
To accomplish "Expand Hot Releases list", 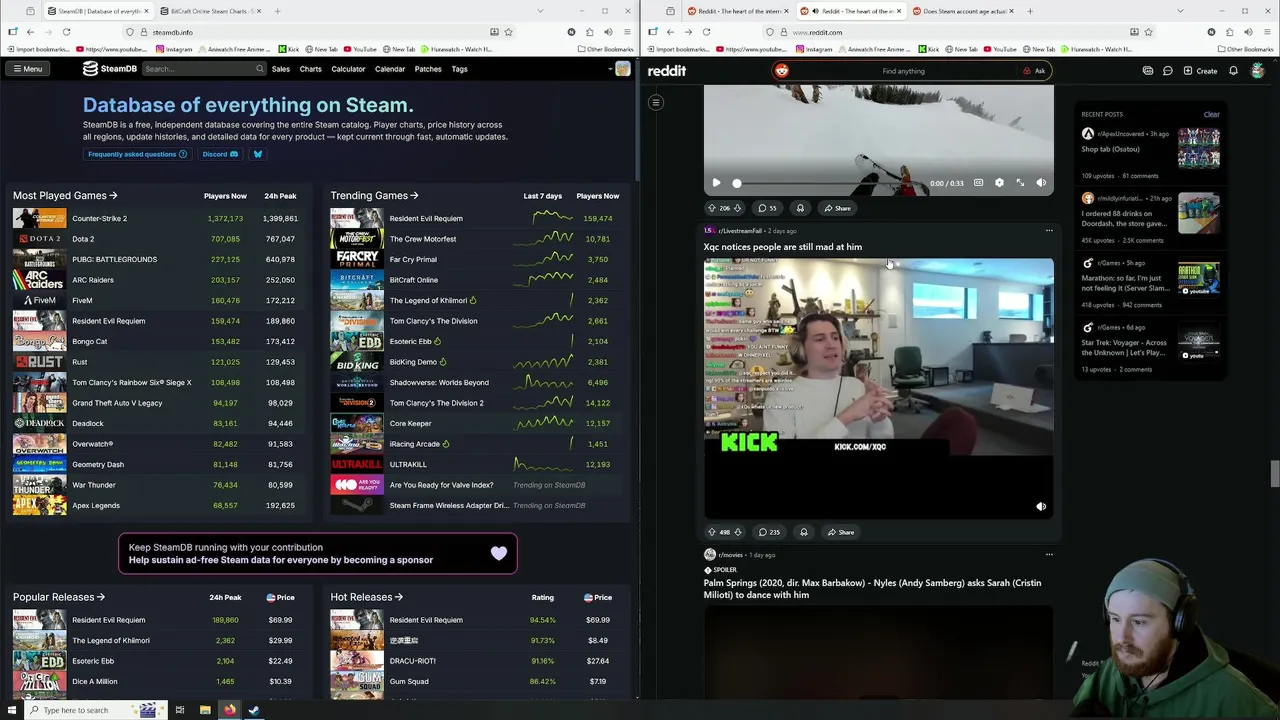I will click(x=366, y=597).
